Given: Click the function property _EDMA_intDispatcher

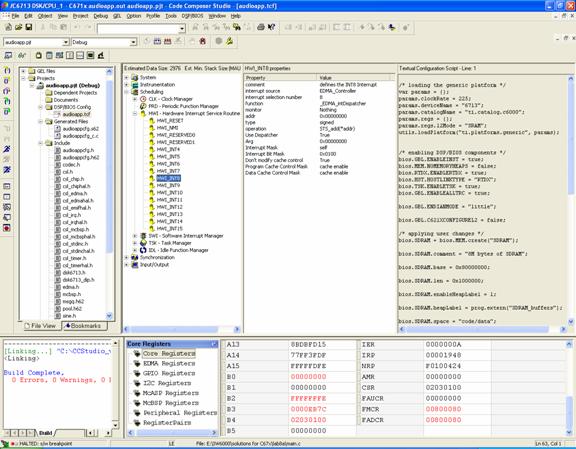Looking at the screenshot, I should pos(343,104).
